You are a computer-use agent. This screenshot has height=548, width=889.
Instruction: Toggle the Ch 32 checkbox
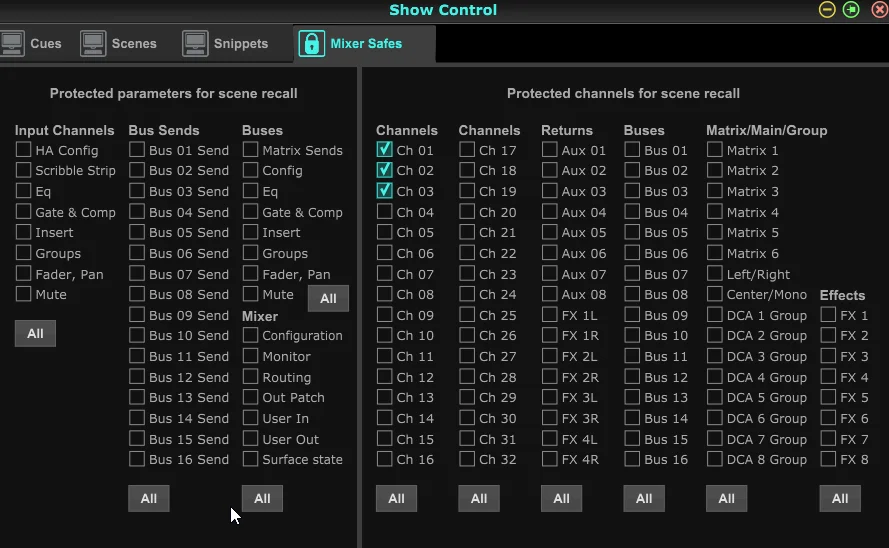[x=467, y=459]
